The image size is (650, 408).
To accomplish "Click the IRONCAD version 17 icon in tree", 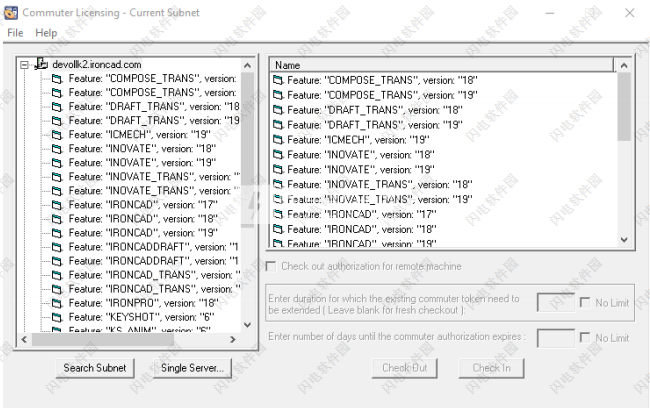I will [x=57, y=205].
